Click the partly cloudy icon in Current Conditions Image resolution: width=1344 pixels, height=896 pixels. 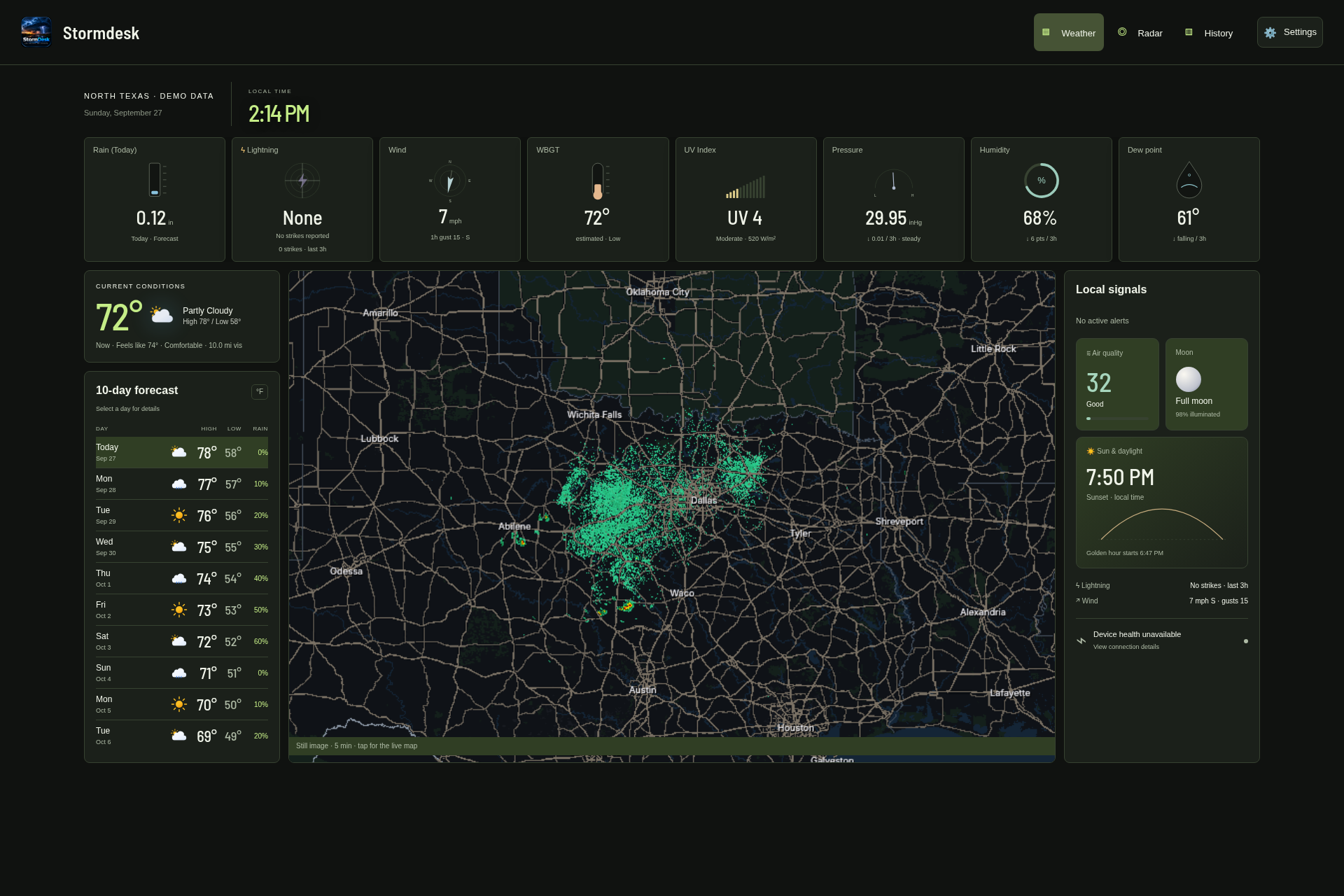[x=162, y=315]
